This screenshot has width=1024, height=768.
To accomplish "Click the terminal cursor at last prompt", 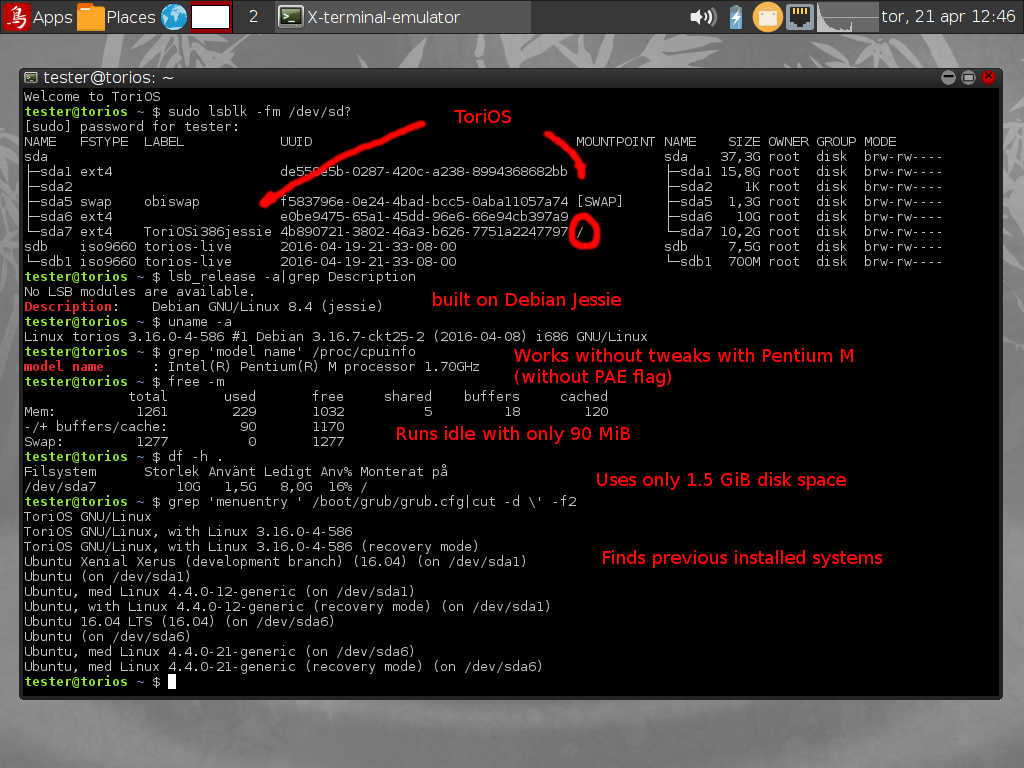I will pyautogui.click(x=172, y=682).
